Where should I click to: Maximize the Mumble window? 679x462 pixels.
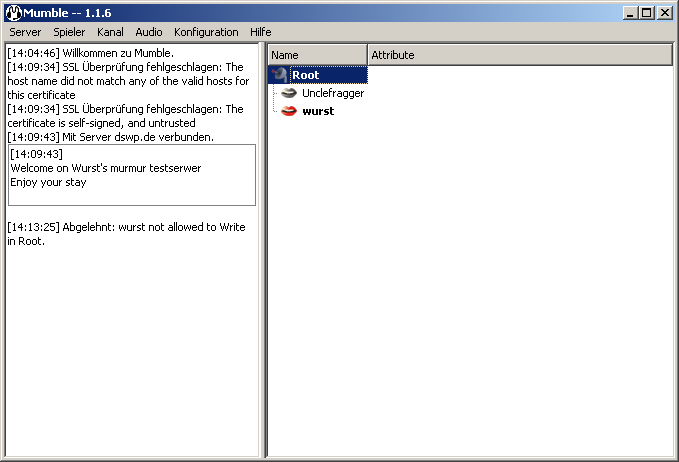pos(646,13)
